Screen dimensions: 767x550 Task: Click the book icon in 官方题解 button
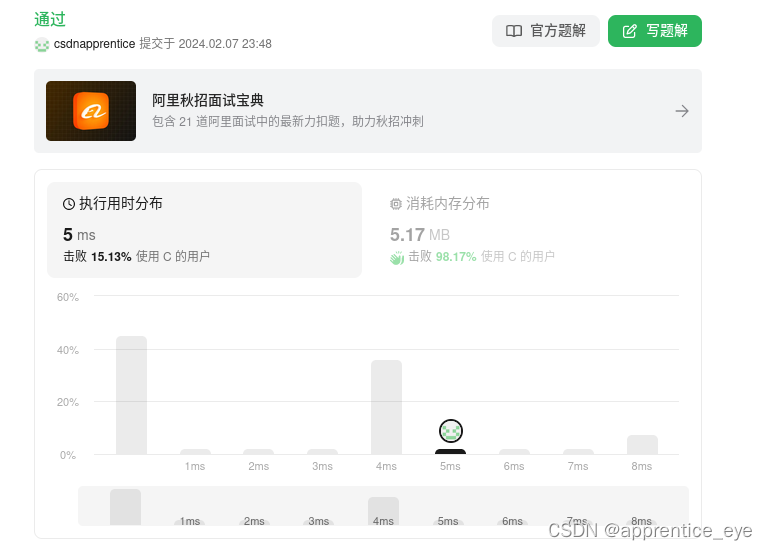click(x=514, y=31)
